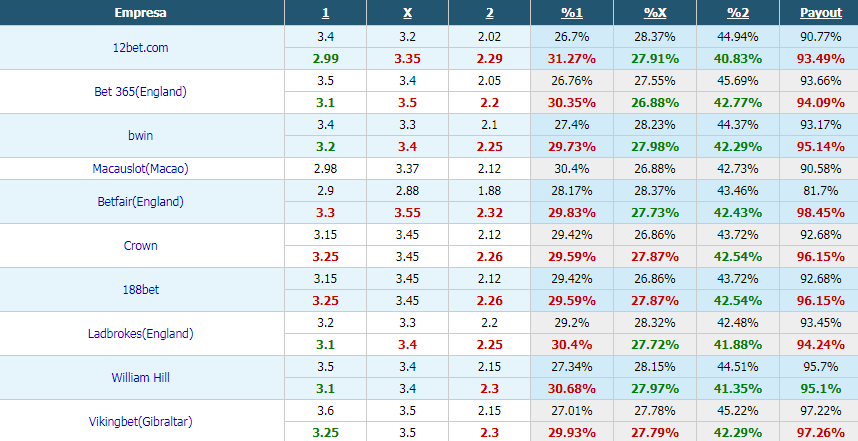Open the Ladbrokes(England) link
This screenshot has width=858, height=441.
tap(141, 333)
